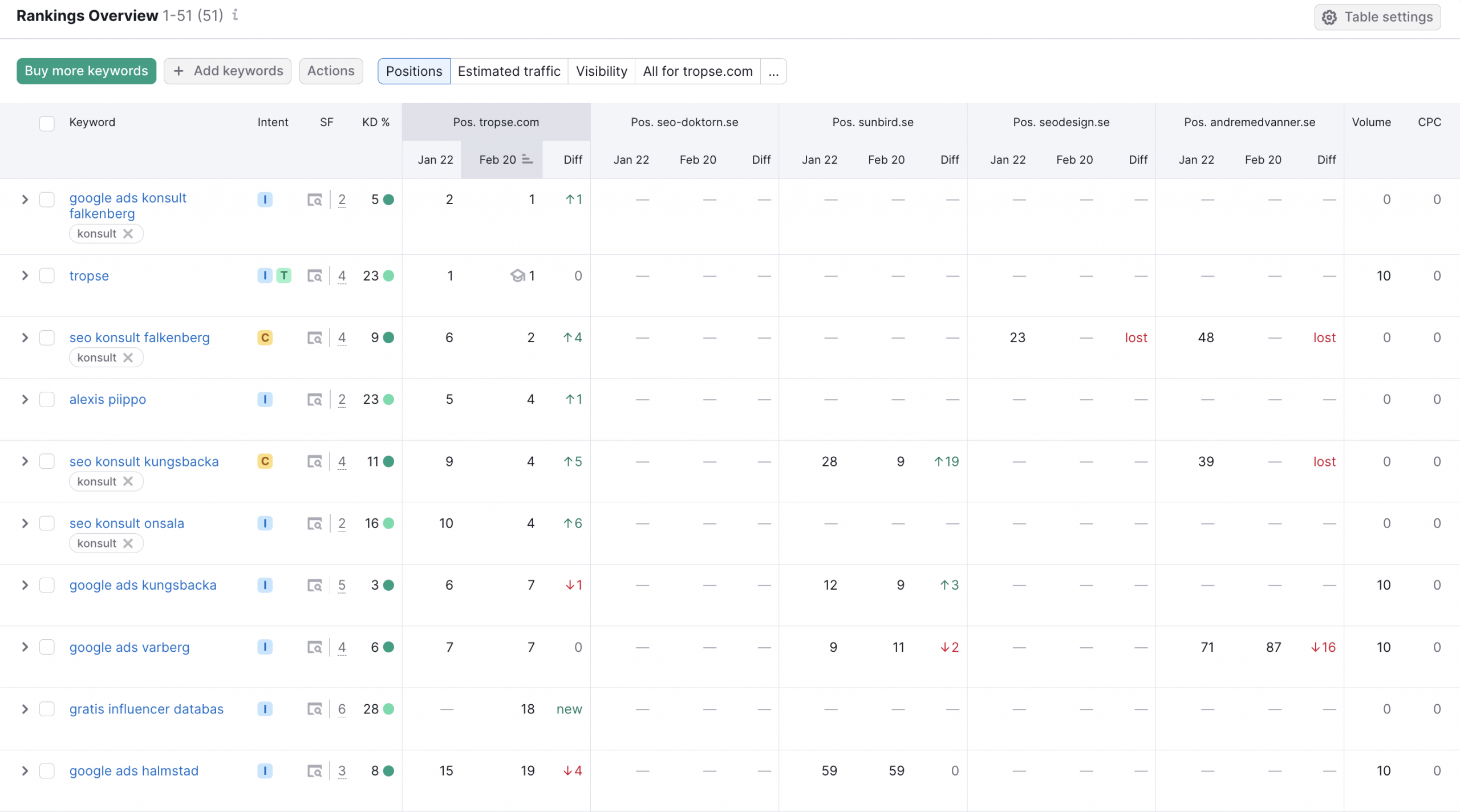The image size is (1460, 812).
Task: Click Commercial intent badge for seo konsult falkenberg
Action: [x=265, y=338]
